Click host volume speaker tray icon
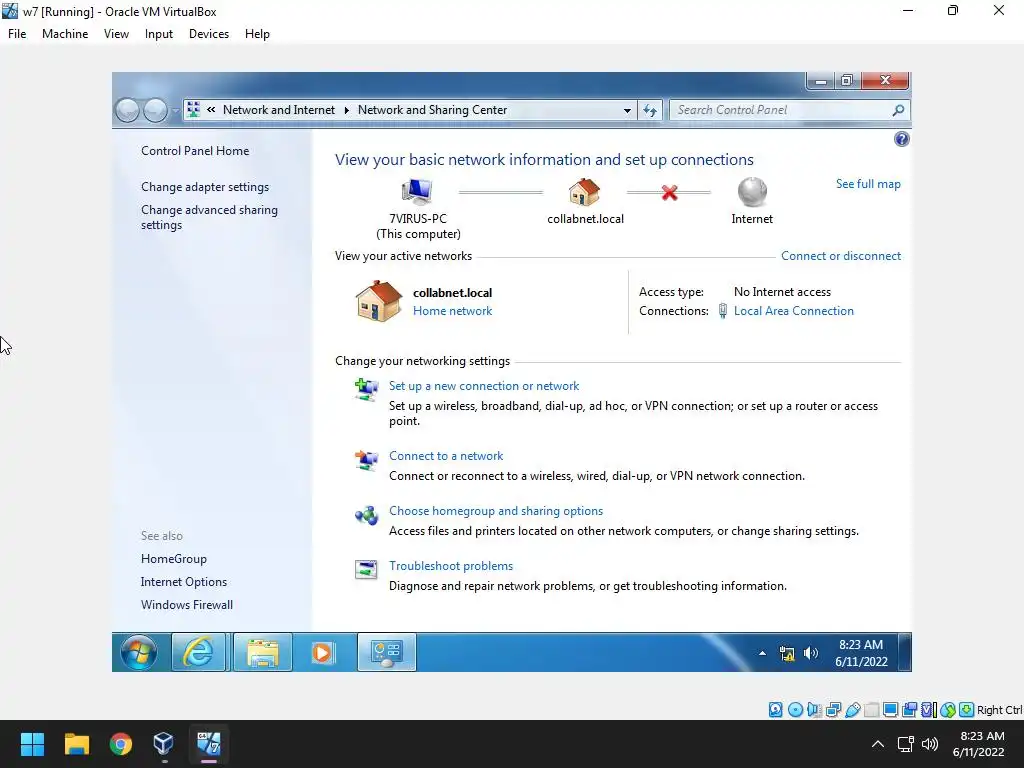The height and width of the screenshot is (768, 1024). pyautogui.click(x=930, y=744)
